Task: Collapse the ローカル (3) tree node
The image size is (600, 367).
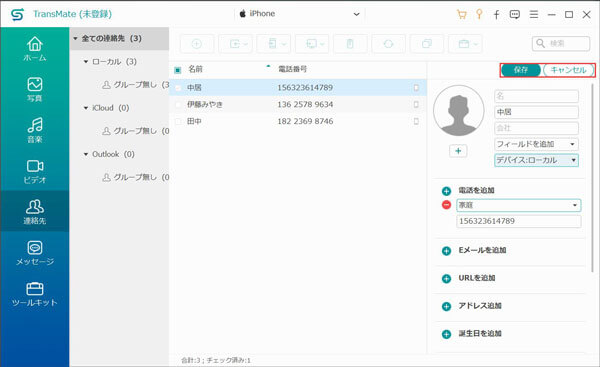Action: [86, 62]
